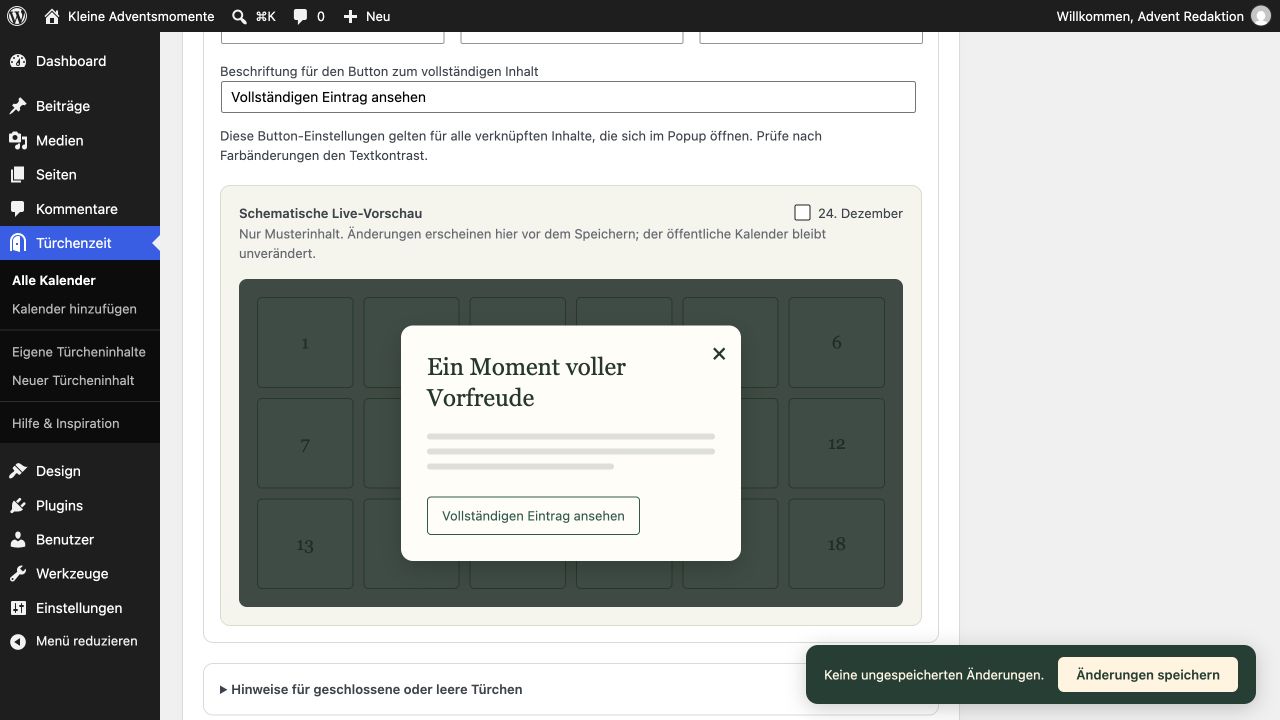Expand Hinweise für geschlossene oder leere Türchen
Viewport: 1280px width, 720px height.
click(x=371, y=689)
